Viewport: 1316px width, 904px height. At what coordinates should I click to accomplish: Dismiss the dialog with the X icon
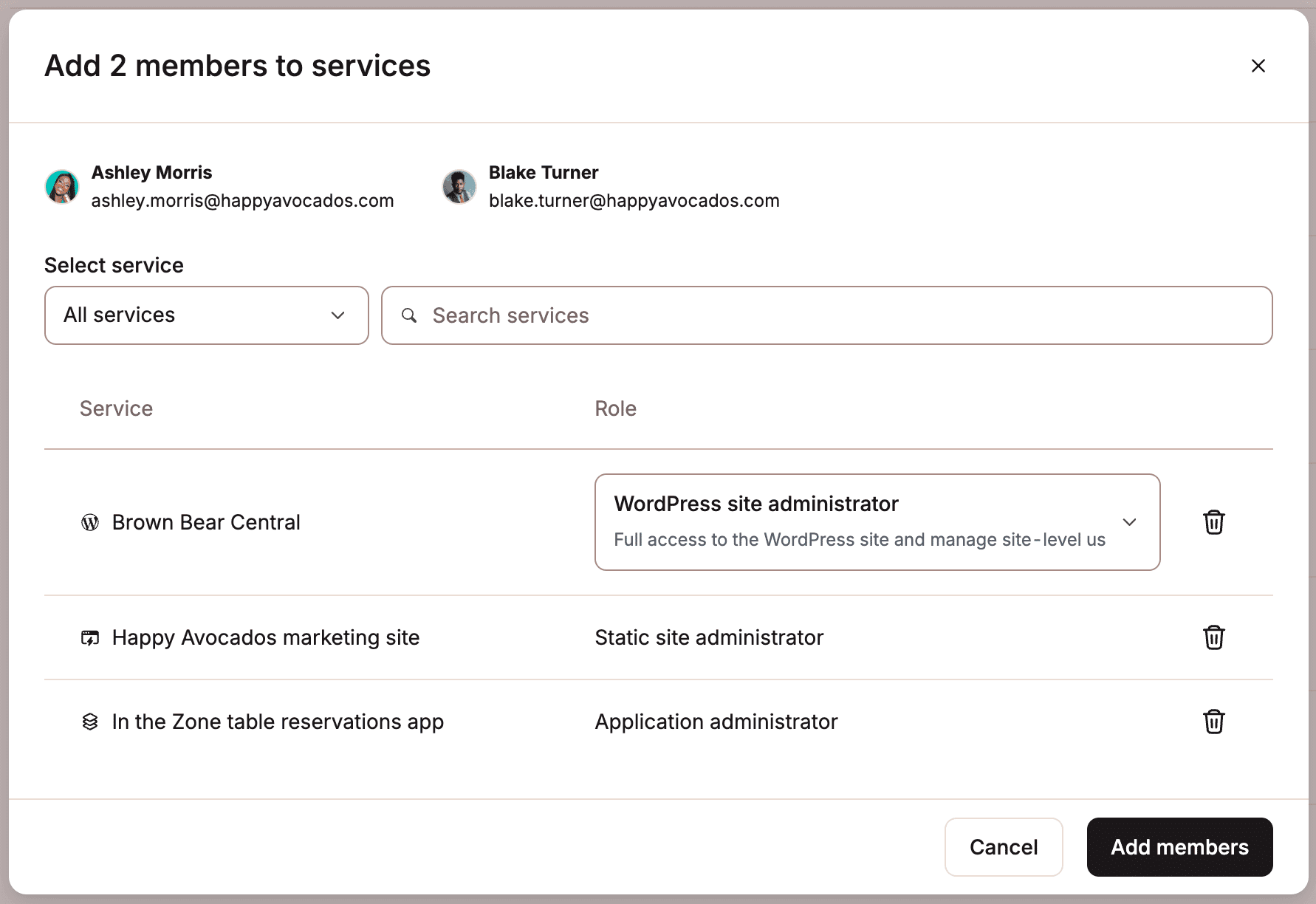click(x=1258, y=66)
